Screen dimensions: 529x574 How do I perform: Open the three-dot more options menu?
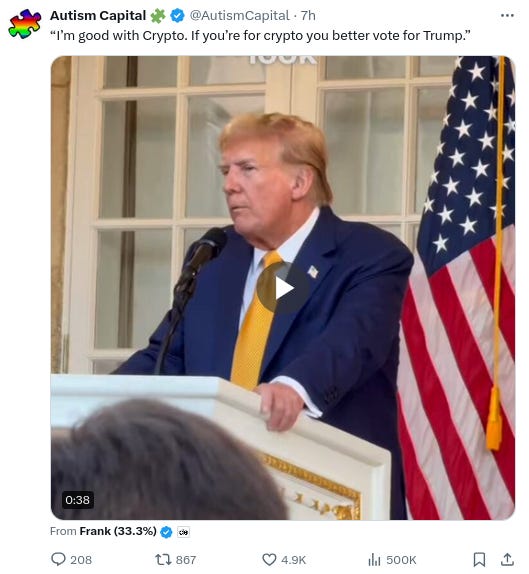point(507,15)
